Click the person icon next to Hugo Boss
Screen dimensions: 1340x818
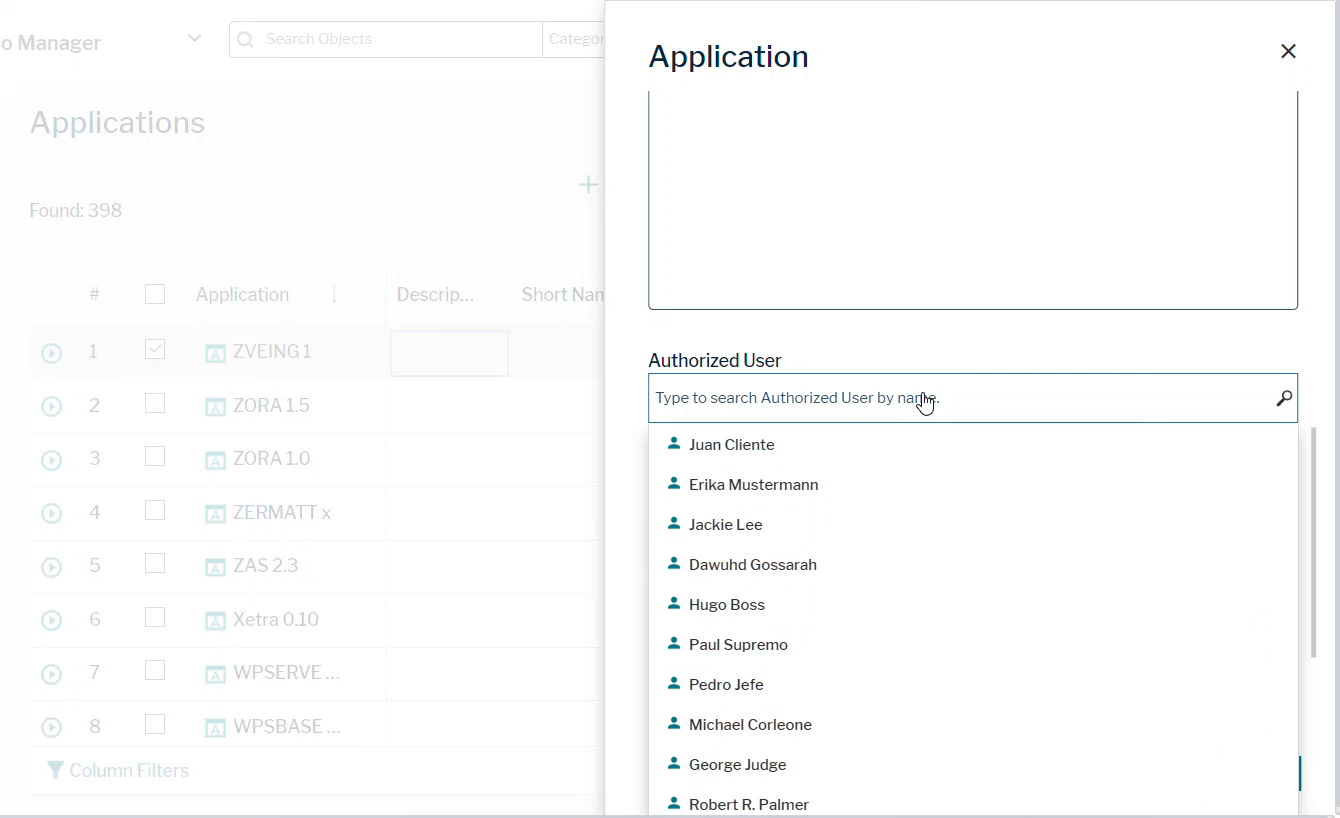pos(672,603)
